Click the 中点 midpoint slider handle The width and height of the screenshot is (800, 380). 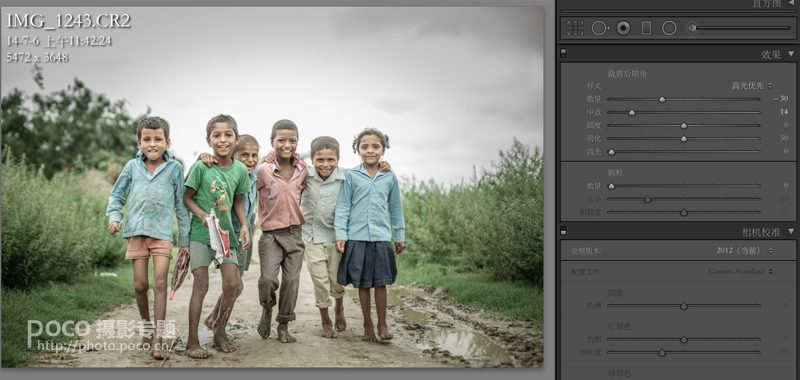(x=632, y=112)
